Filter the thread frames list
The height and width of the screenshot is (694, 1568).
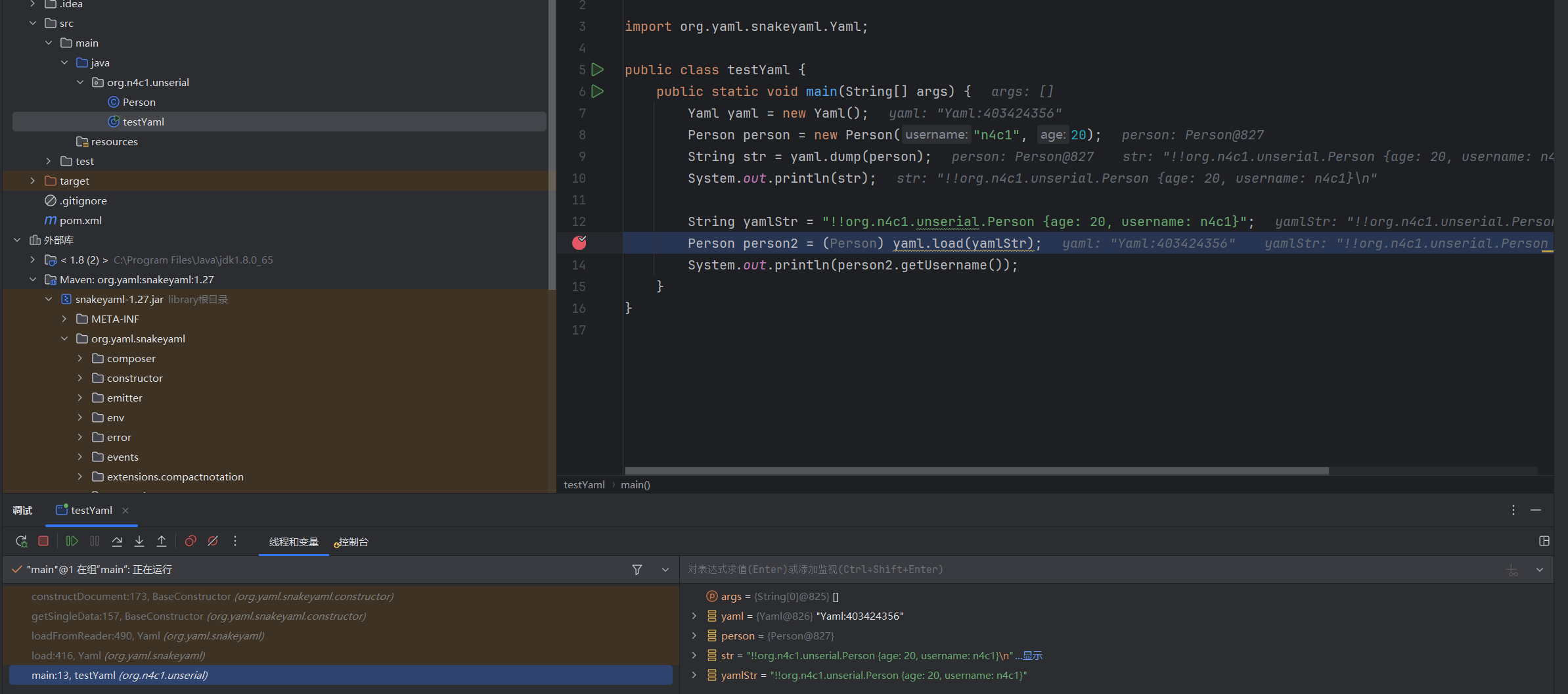point(637,570)
